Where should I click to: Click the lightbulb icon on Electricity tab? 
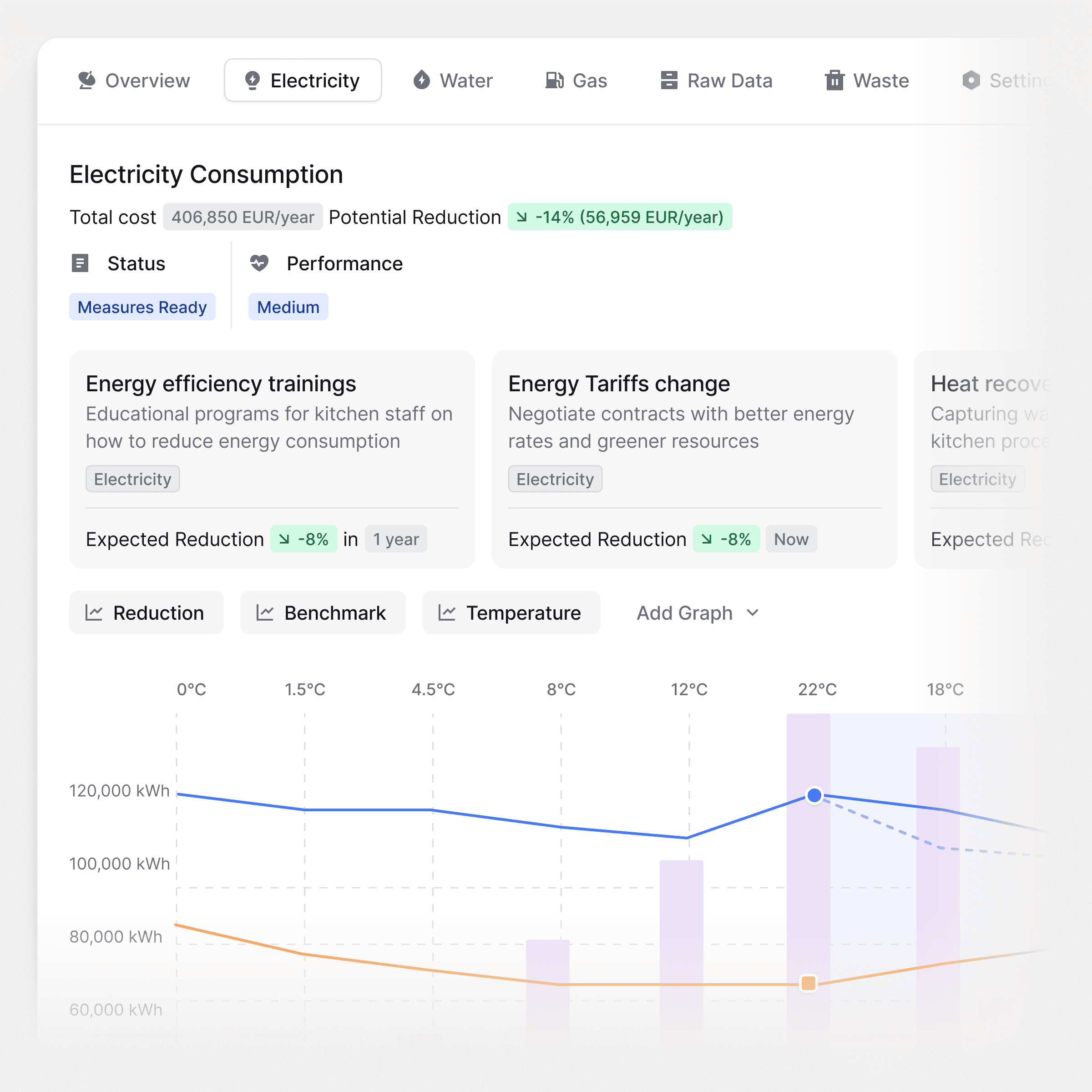click(252, 80)
